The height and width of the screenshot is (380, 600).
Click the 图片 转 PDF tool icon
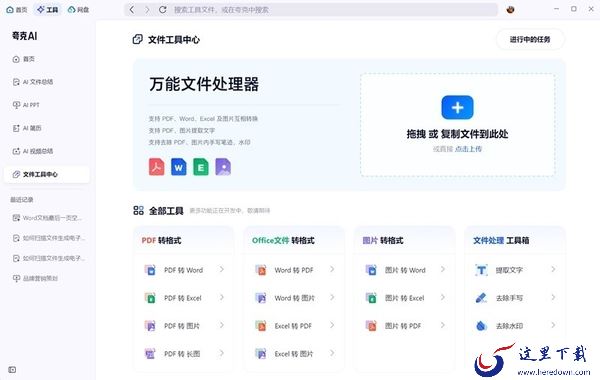371,326
